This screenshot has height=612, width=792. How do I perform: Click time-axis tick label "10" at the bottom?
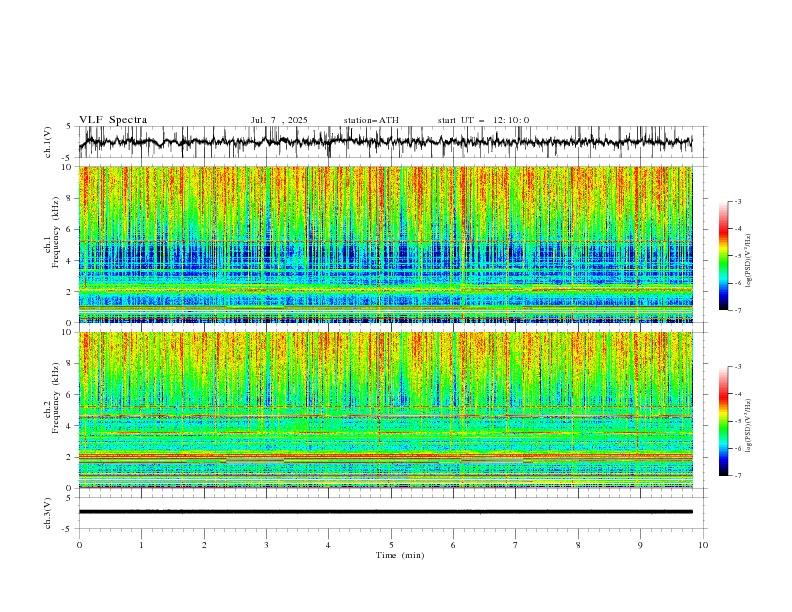tap(703, 545)
